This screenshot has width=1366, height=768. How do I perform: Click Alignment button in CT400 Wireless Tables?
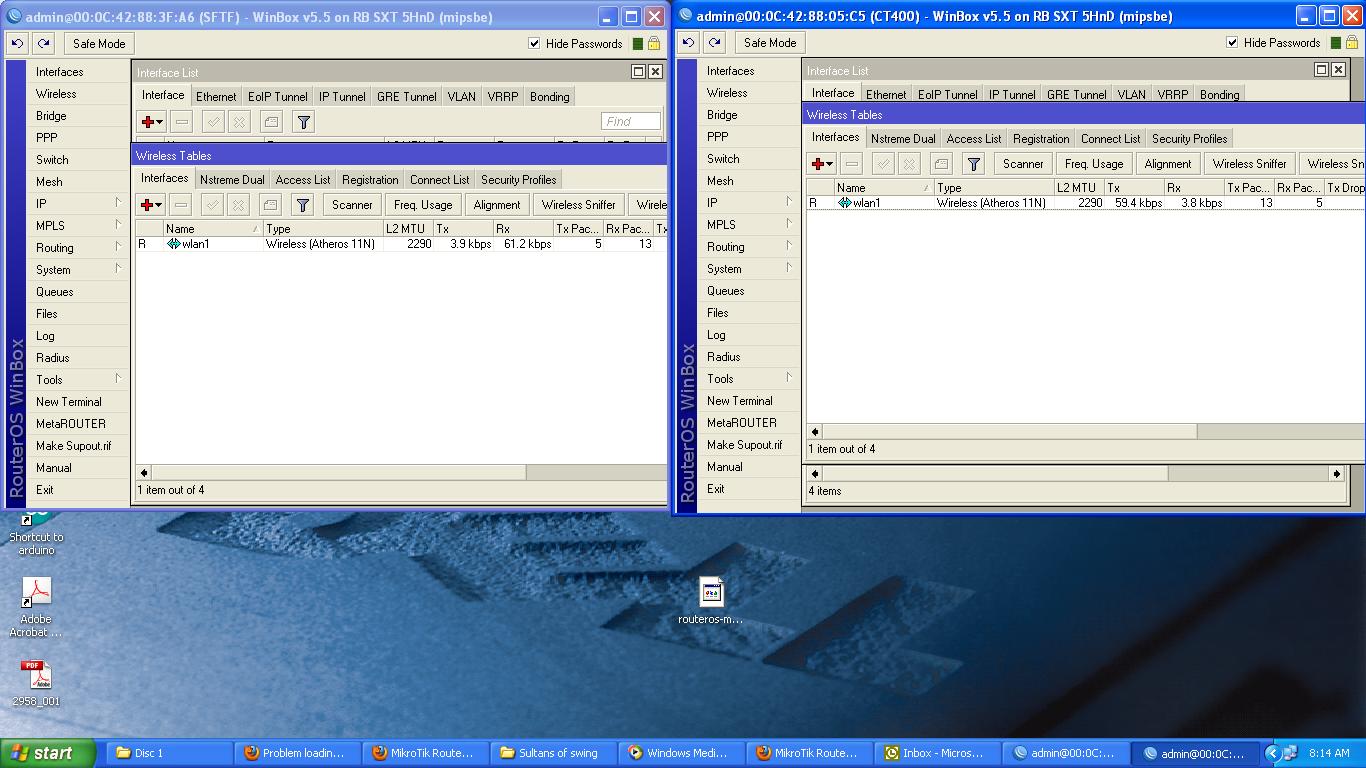[x=1168, y=164]
